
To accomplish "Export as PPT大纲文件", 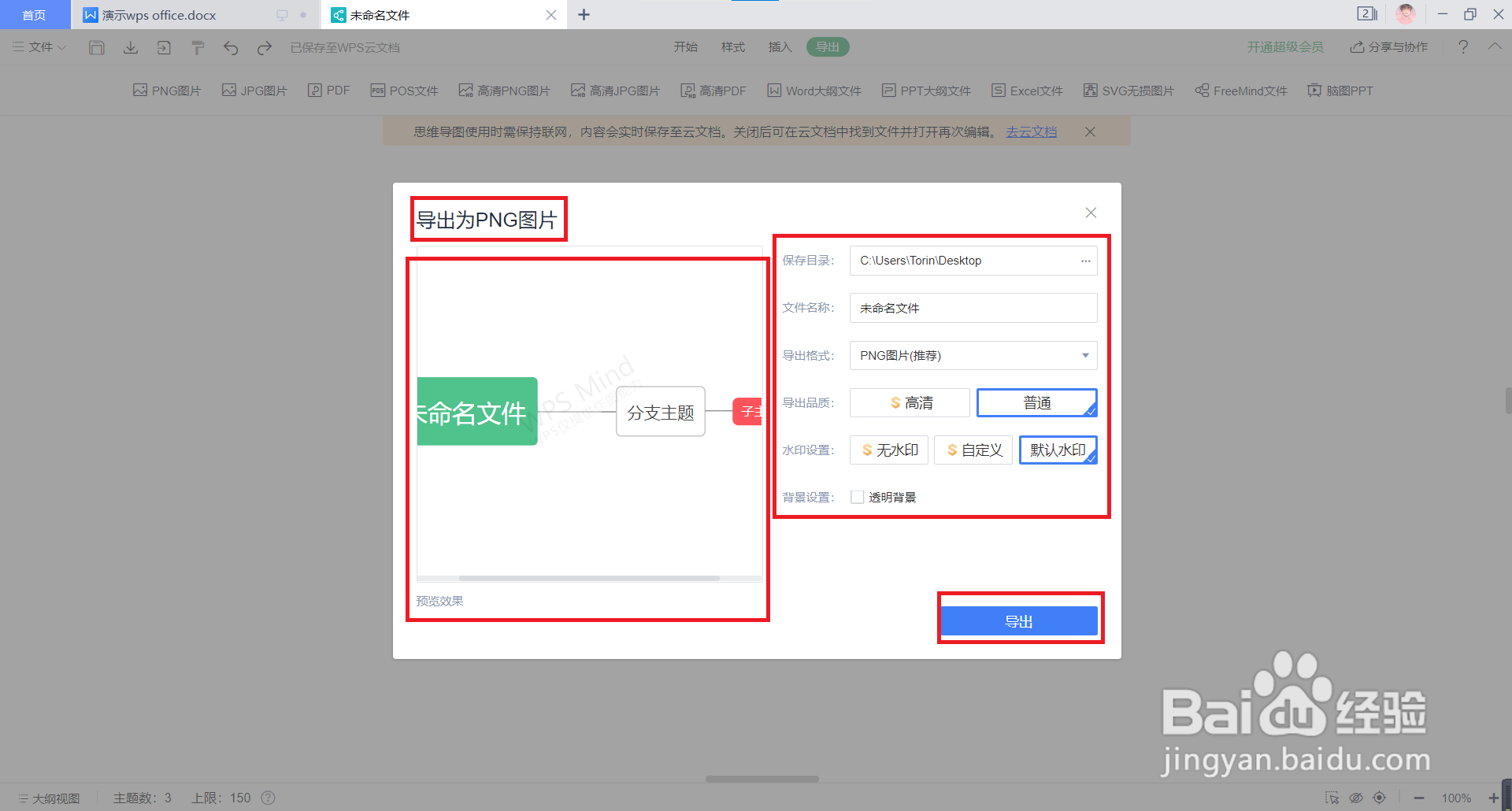I will click(x=927, y=91).
